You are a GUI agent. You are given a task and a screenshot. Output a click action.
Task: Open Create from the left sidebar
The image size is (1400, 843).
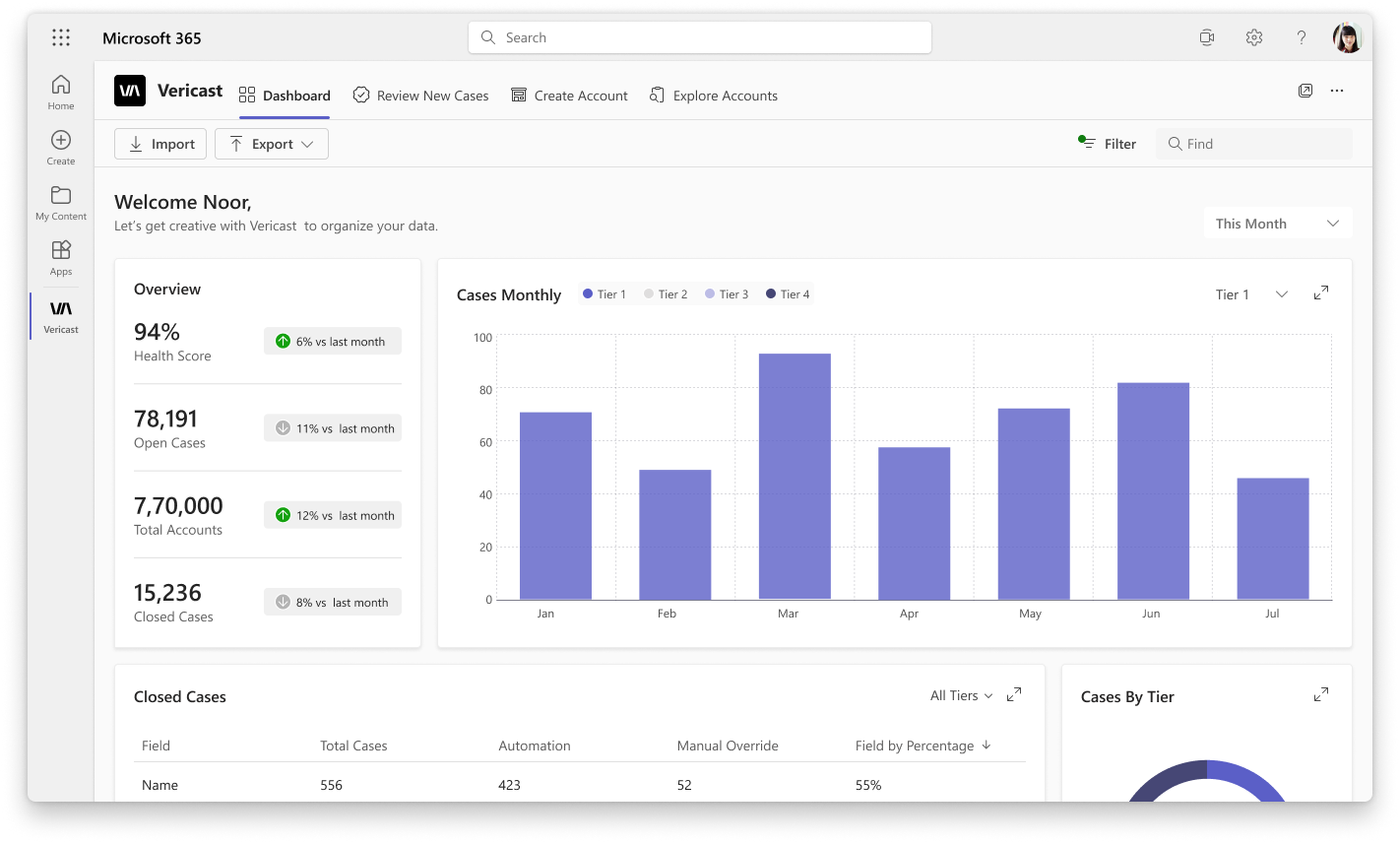point(61,148)
